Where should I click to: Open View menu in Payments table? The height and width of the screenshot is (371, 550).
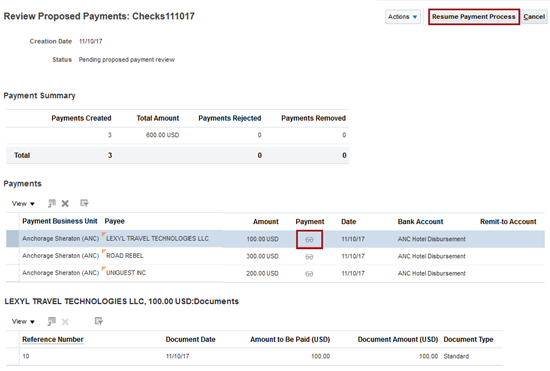coord(23,203)
